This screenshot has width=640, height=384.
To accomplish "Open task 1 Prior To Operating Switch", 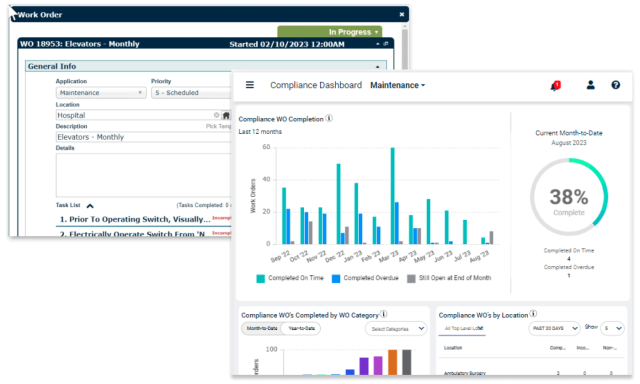I will click(135, 220).
